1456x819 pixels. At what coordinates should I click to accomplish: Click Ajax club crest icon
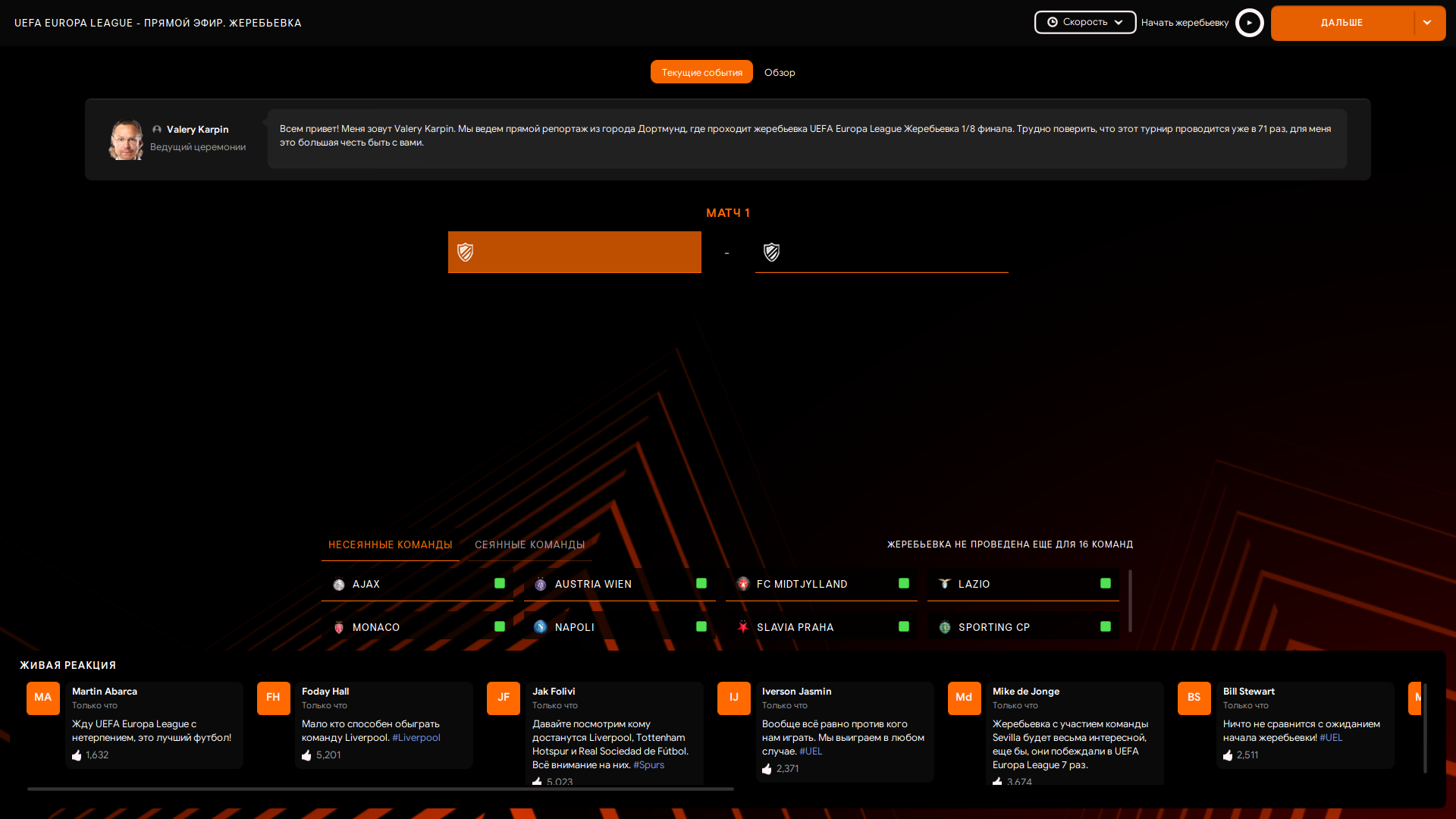pos(339,585)
